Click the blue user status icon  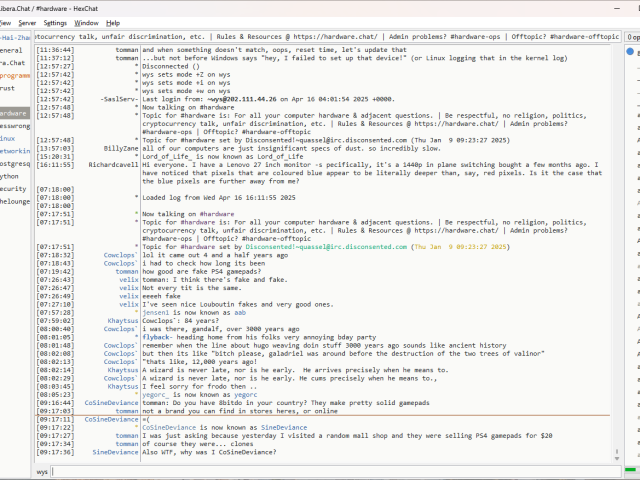pyautogui.click(x=630, y=51)
